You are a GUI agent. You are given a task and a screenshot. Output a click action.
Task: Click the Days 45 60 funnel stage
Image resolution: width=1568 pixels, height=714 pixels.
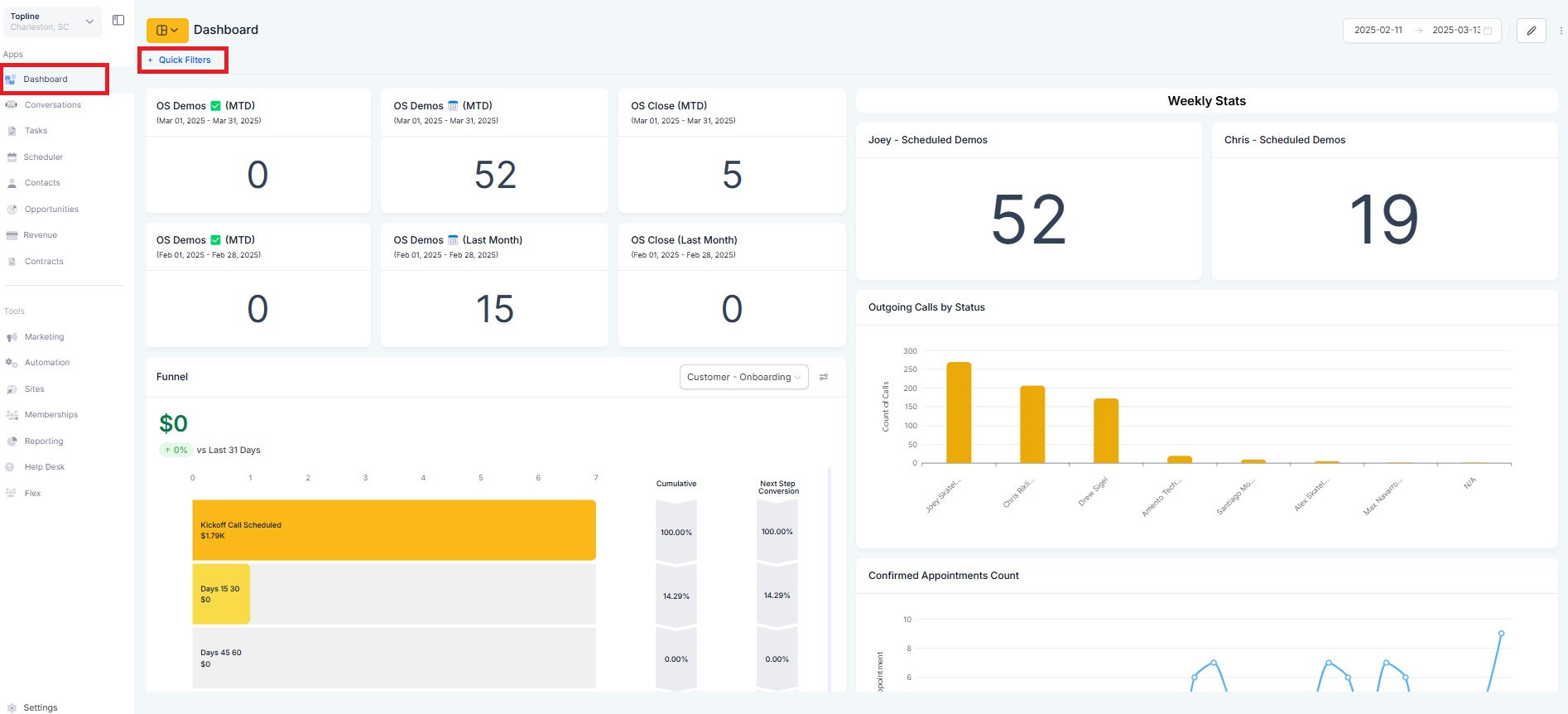click(394, 658)
